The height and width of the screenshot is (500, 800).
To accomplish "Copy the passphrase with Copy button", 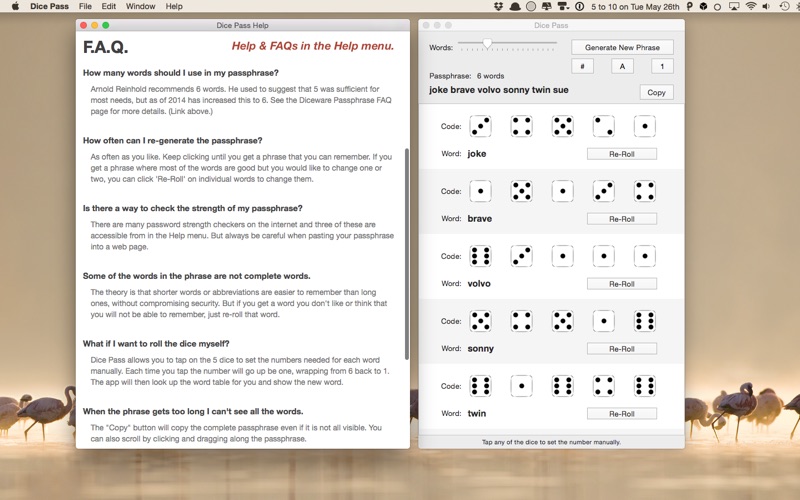I will coord(656,92).
